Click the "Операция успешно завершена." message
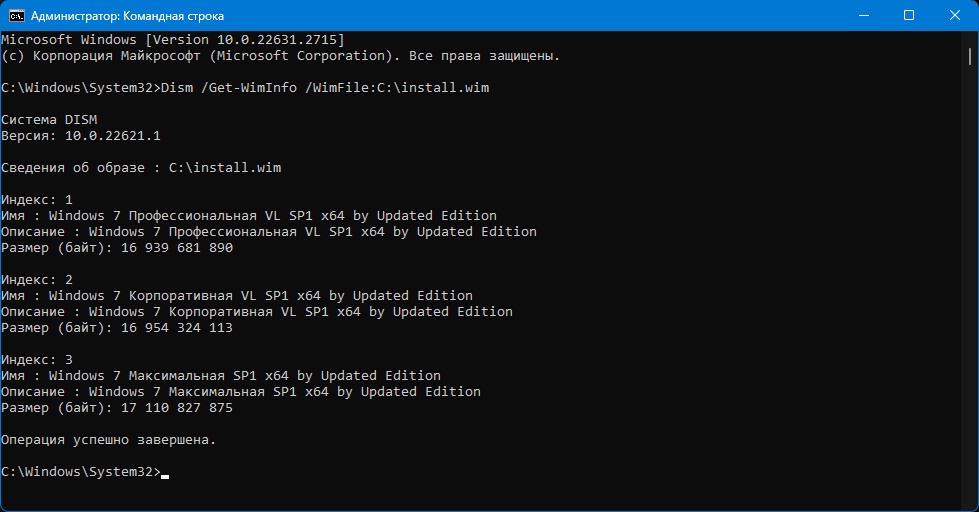 pyautogui.click(x=108, y=440)
